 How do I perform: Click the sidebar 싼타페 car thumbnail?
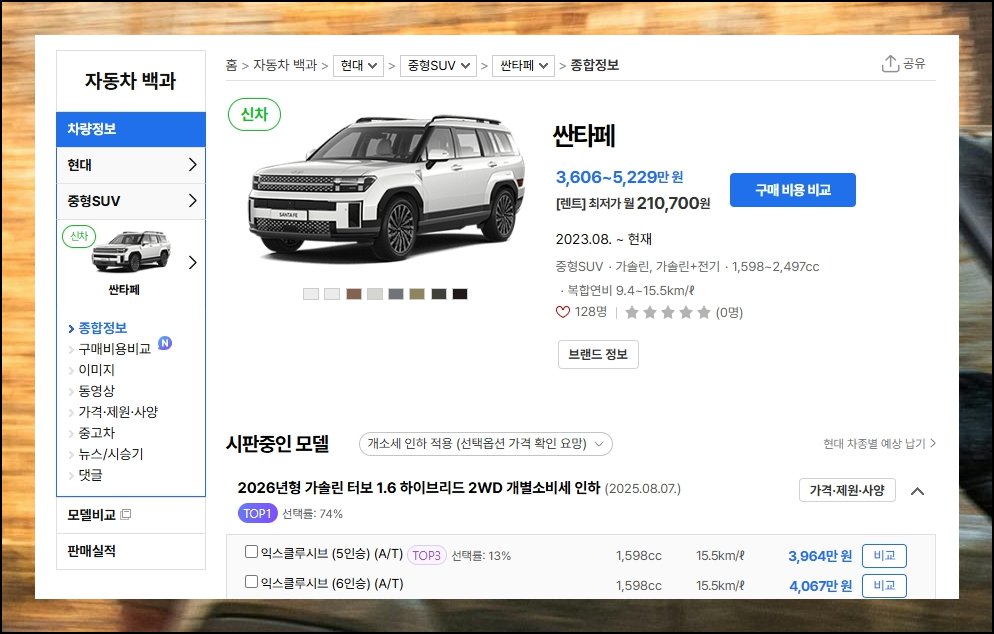(131, 251)
